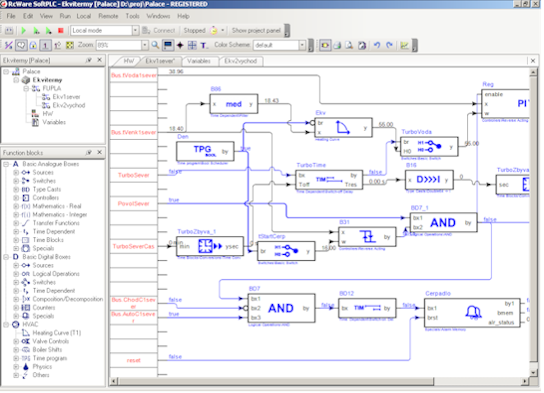Click the Ekv2vychod icon in project tree

tap(46, 105)
